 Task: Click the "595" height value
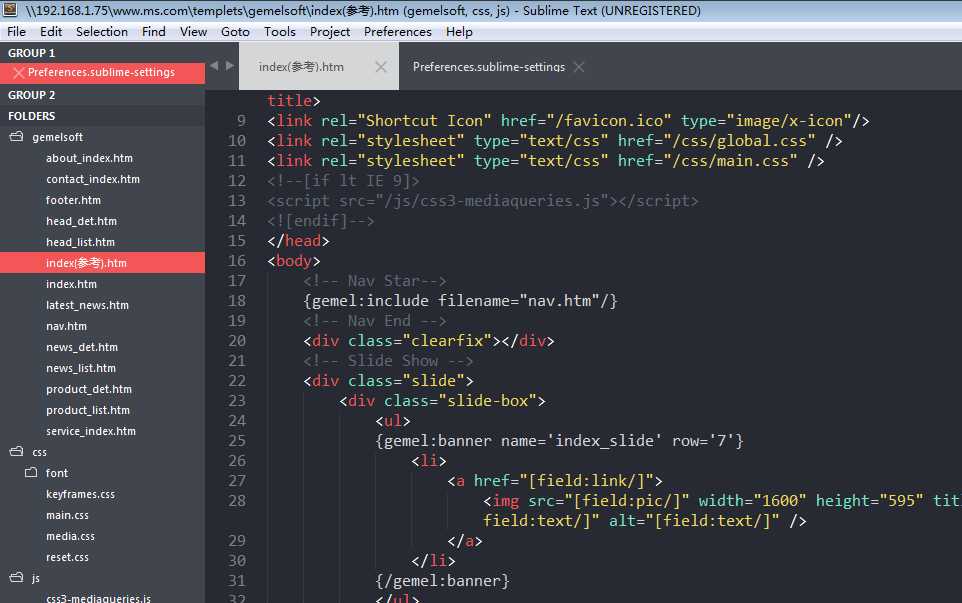(x=901, y=501)
